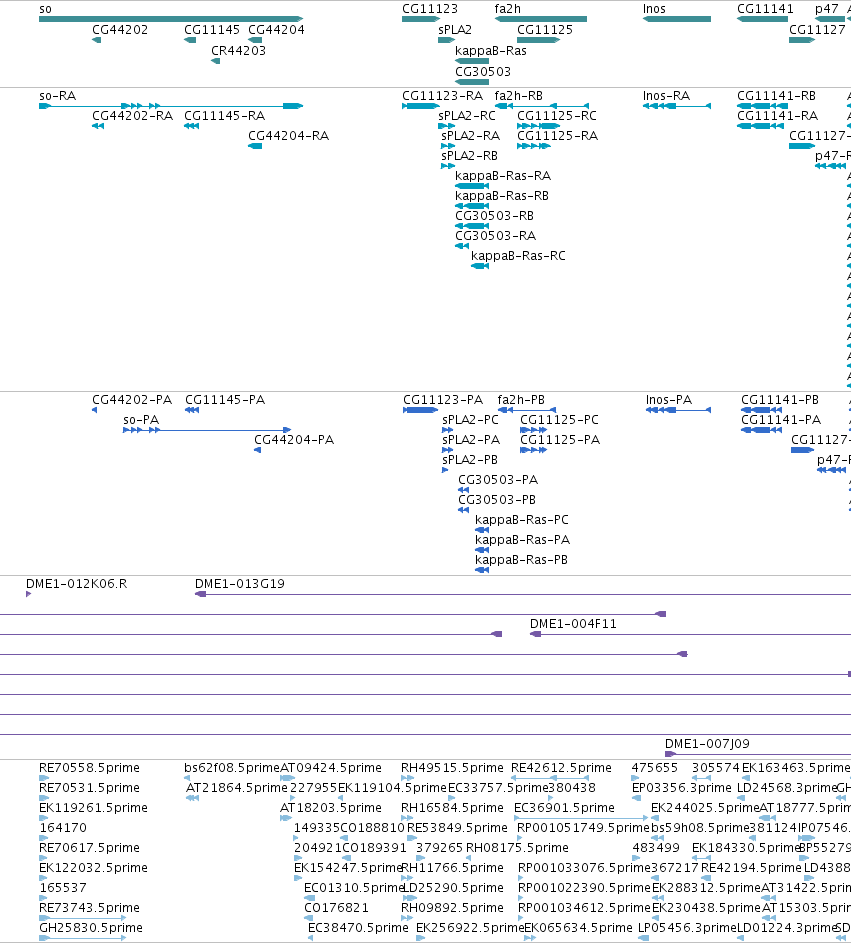Select the DME1-013G19 clone label
The width and height of the screenshot is (851, 943).
click(x=240, y=583)
